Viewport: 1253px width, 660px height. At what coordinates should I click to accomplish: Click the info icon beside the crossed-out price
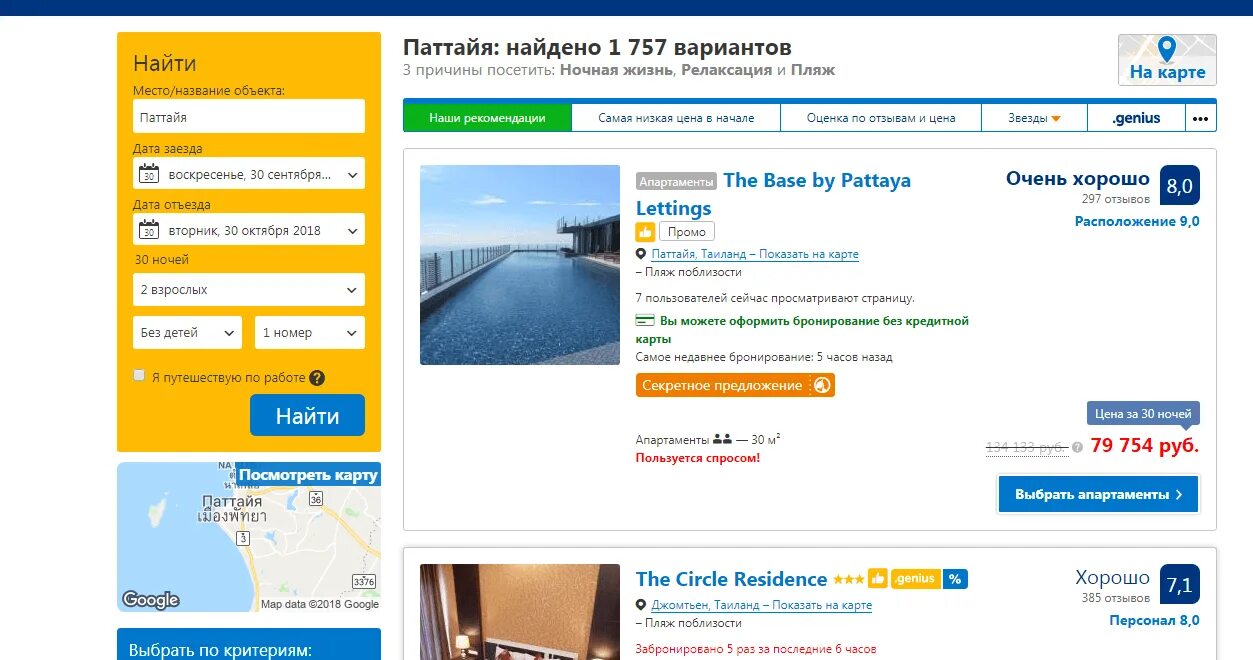point(1077,447)
